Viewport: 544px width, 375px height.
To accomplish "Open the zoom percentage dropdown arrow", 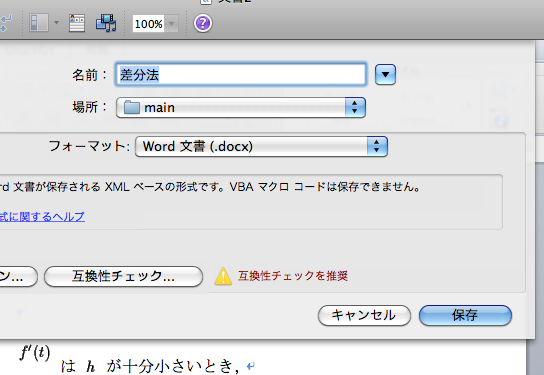I will pyautogui.click(x=171, y=24).
